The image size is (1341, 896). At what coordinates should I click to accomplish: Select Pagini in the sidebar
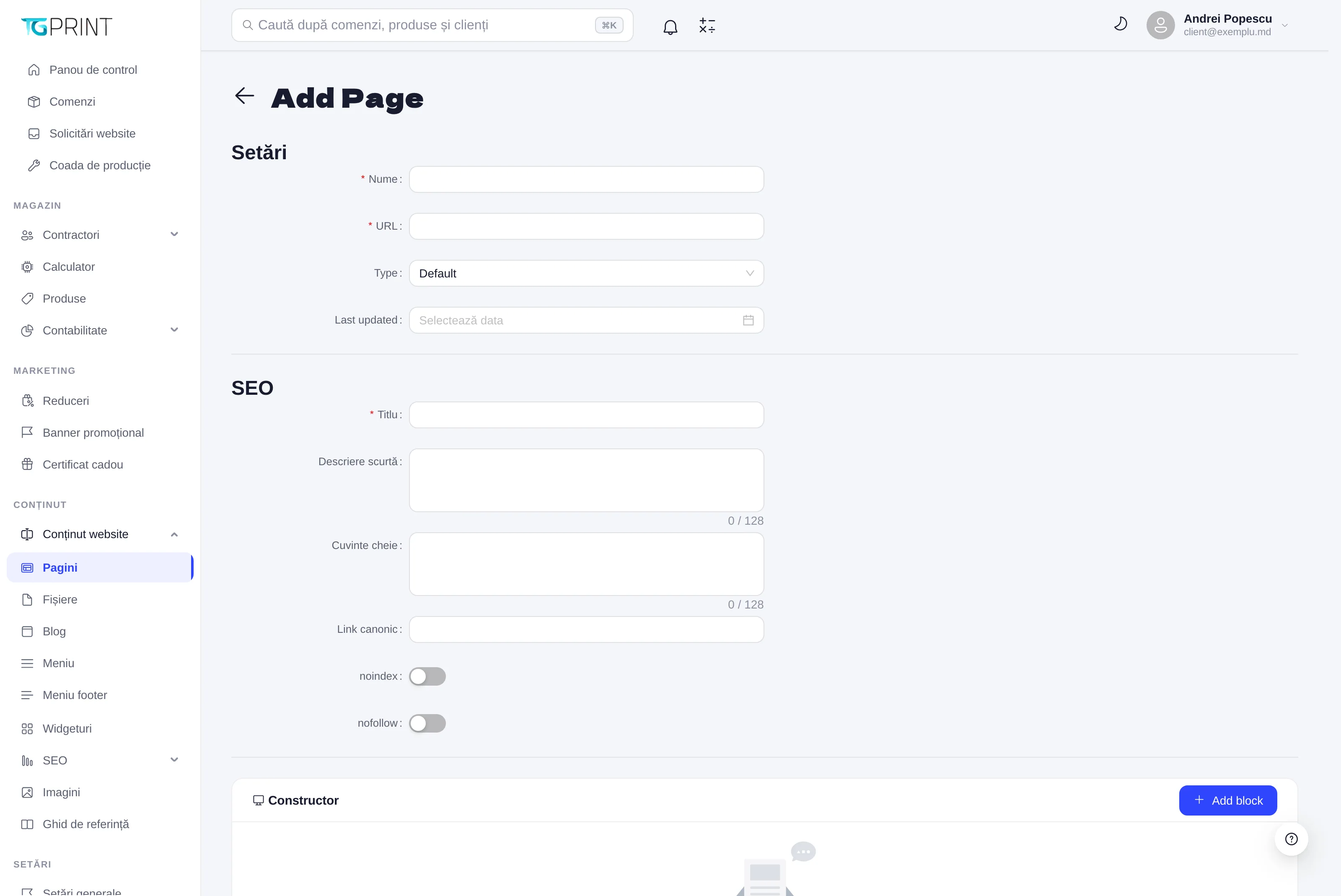100,567
